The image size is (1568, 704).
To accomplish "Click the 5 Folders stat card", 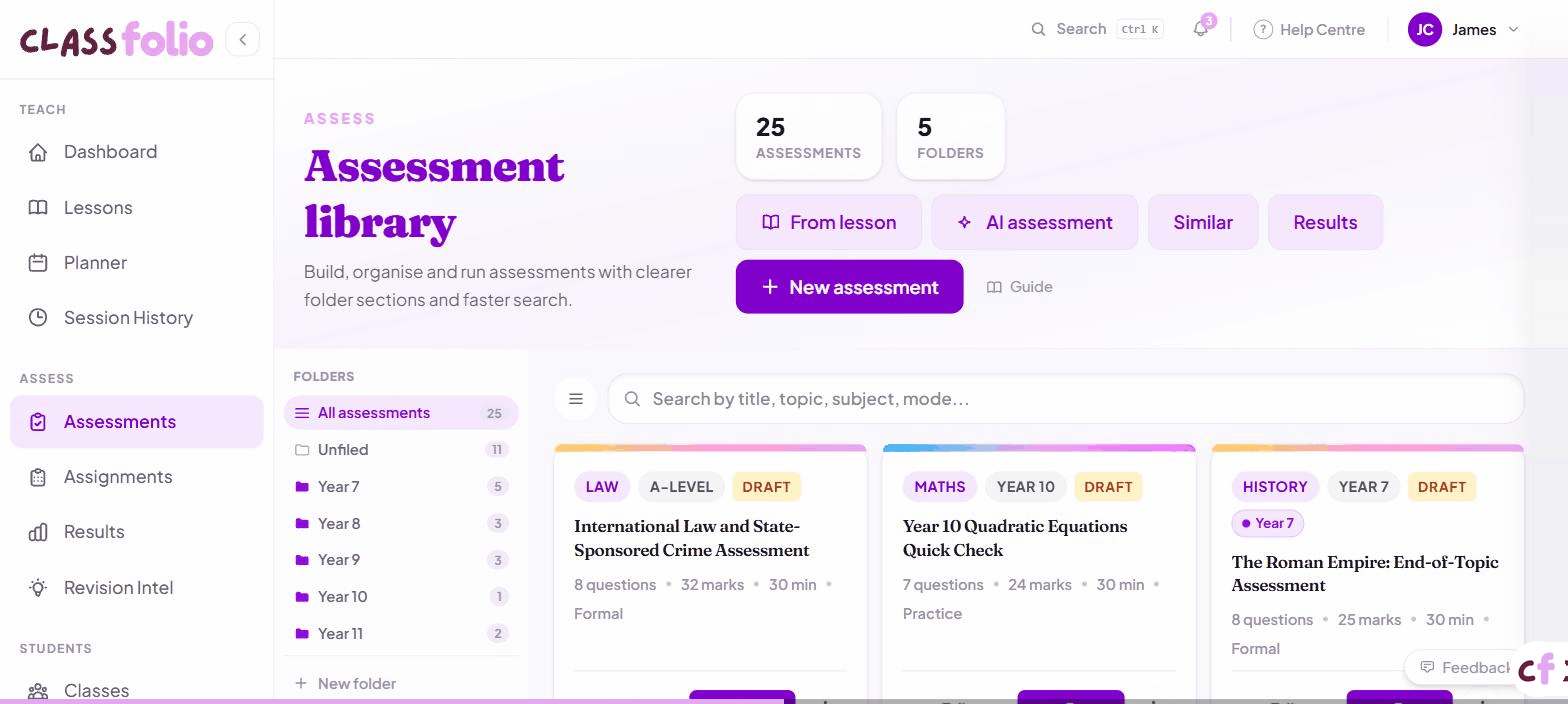I will click(950, 137).
